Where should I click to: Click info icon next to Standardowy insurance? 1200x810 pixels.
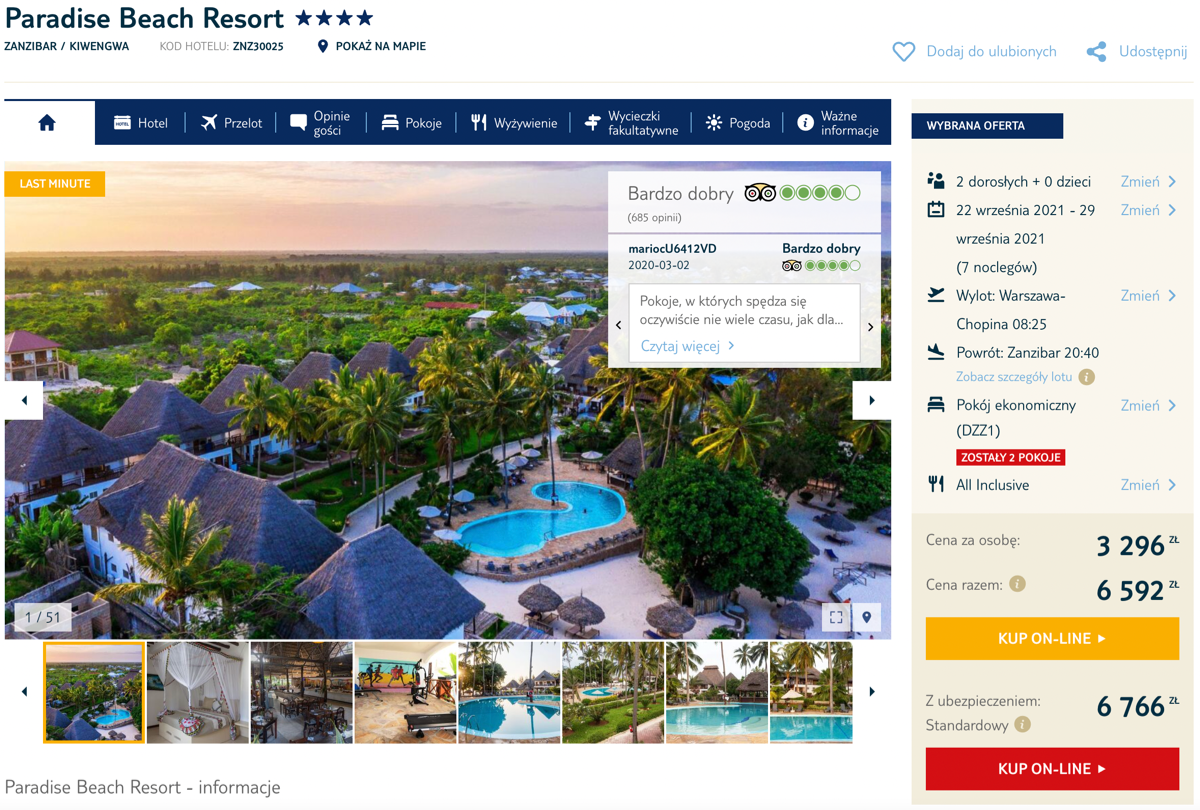pyautogui.click(x=1022, y=725)
